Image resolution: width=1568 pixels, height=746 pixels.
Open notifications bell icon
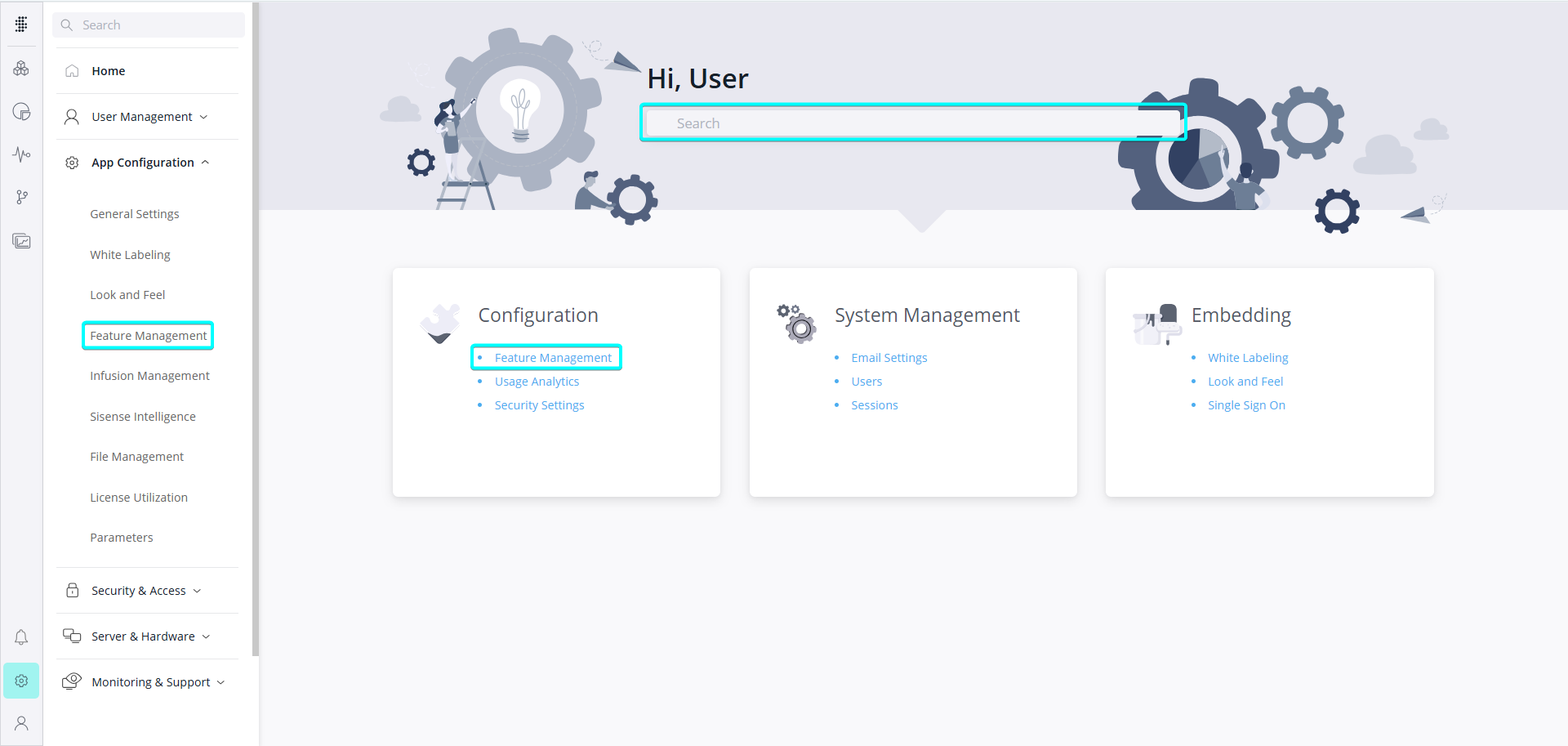[x=21, y=637]
